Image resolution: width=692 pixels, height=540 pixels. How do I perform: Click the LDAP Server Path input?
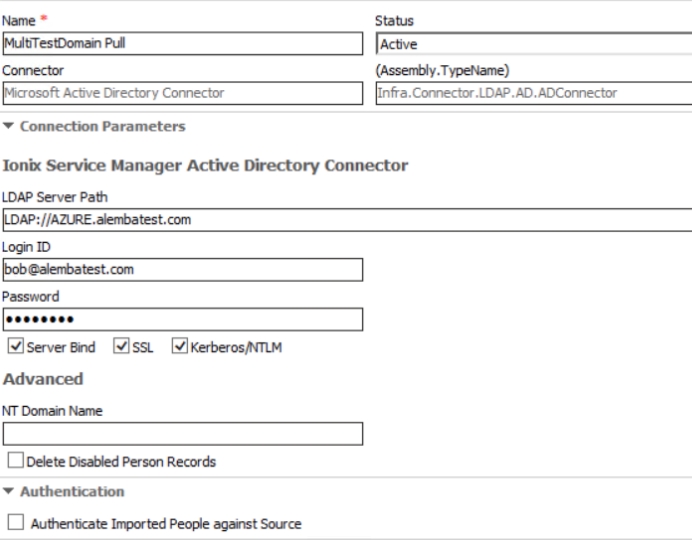(346, 220)
